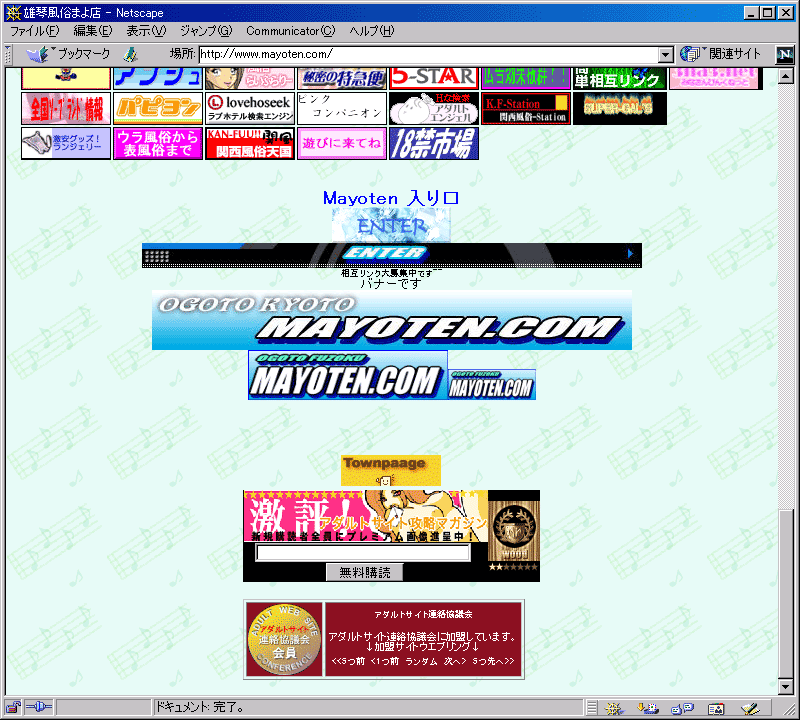Open the ブックマーク (Bookmarks) button
Image resolution: width=800 pixels, height=720 pixels.
pyautogui.click(x=68, y=54)
